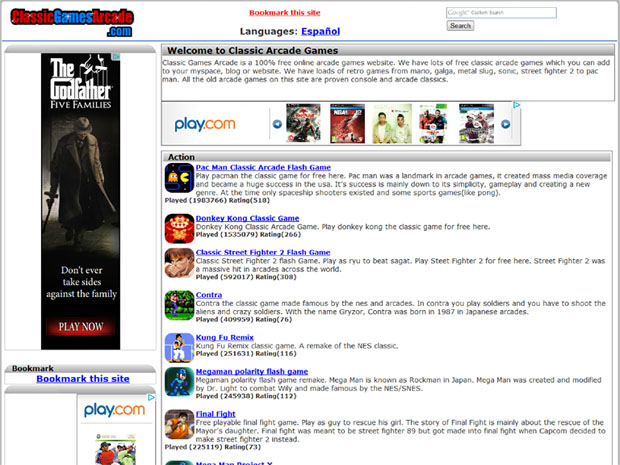
Task: Click golf game cover in sidebar ad
Action: [x=115, y=449]
